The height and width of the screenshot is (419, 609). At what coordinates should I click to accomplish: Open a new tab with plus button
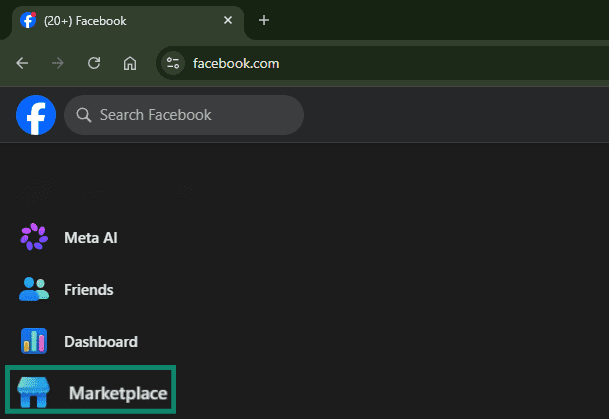point(264,20)
